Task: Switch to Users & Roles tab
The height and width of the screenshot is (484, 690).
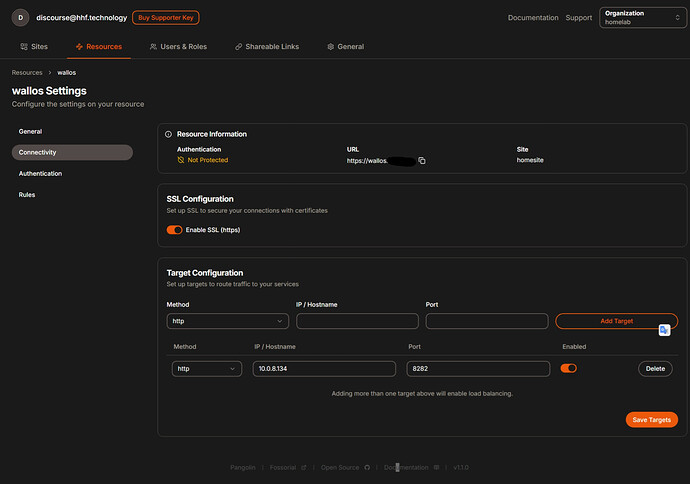Action: pos(178,47)
